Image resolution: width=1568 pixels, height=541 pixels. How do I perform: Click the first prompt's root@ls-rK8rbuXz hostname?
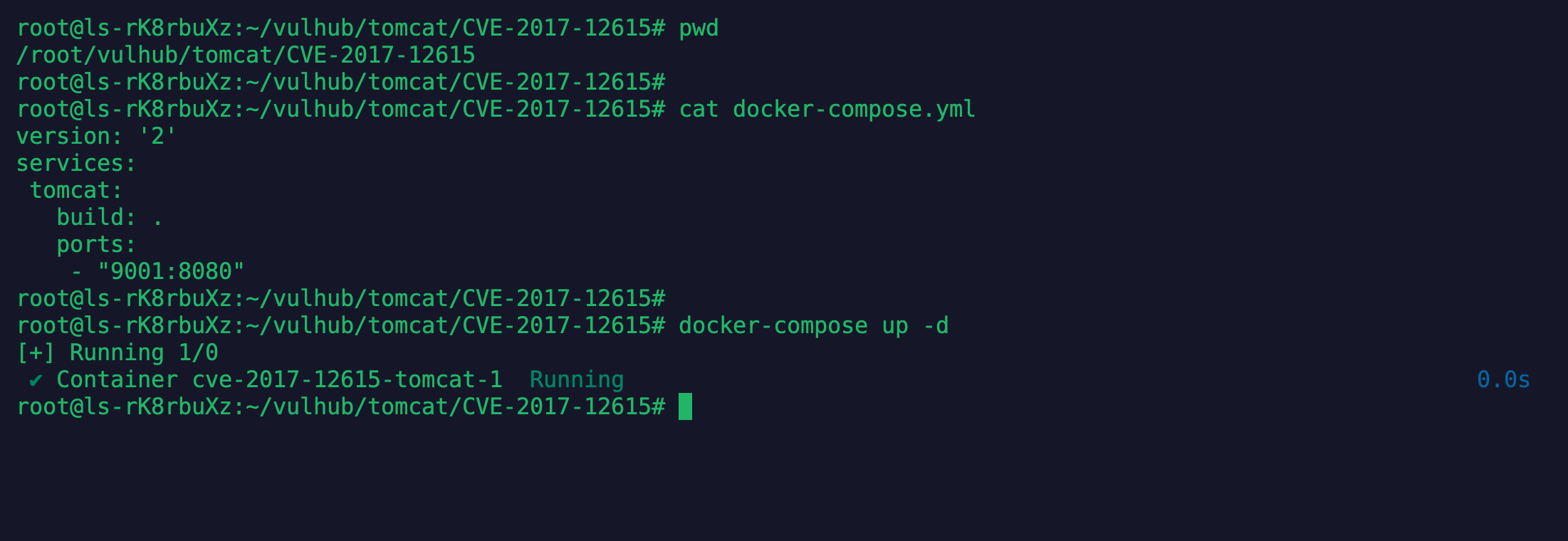tap(125, 29)
